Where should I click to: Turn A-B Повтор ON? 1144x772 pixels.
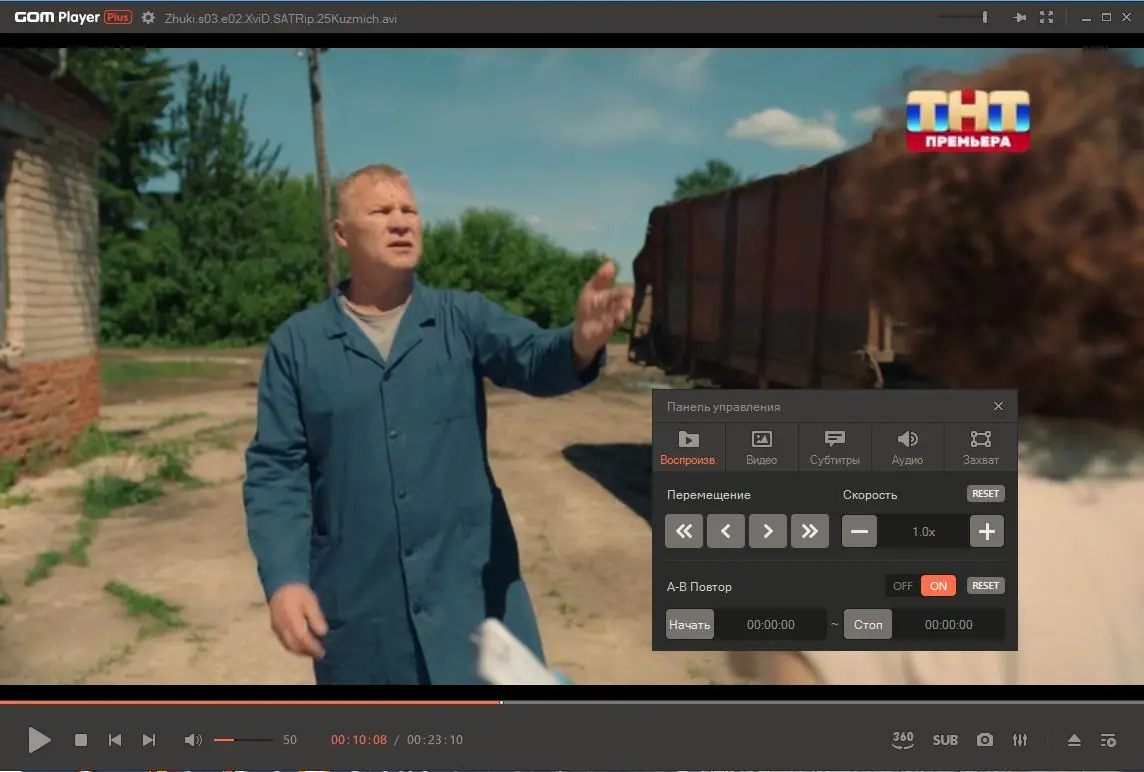938,586
